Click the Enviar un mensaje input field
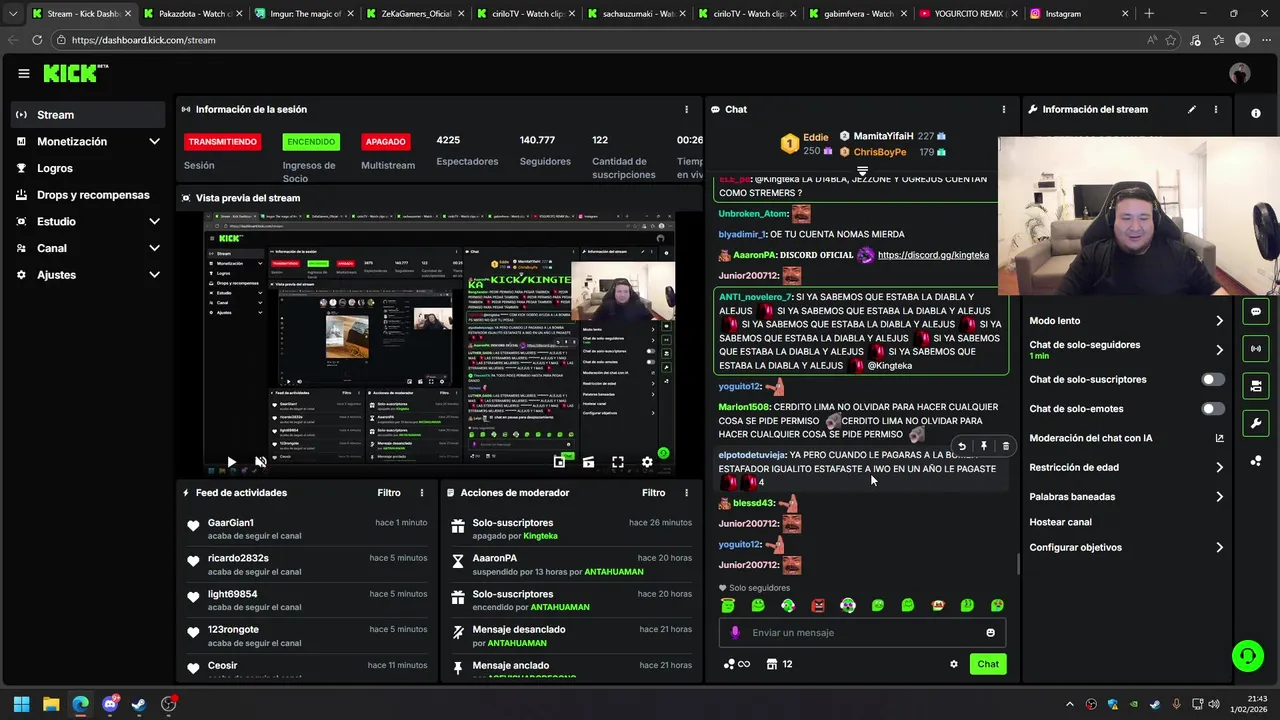1280x720 pixels. pos(862,632)
